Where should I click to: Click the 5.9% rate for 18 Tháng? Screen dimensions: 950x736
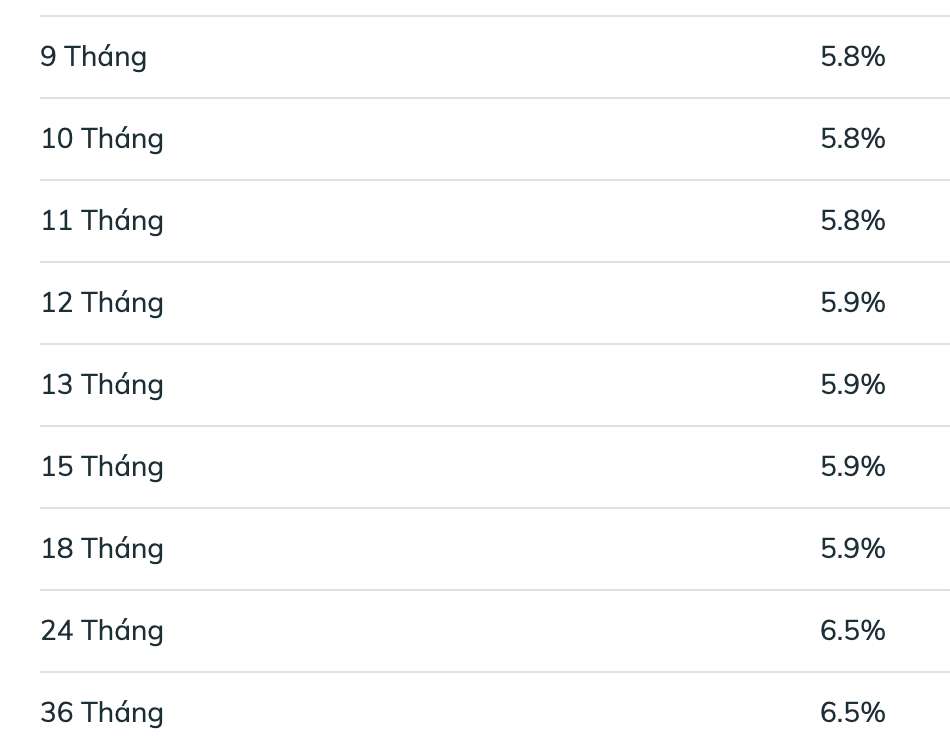click(852, 549)
